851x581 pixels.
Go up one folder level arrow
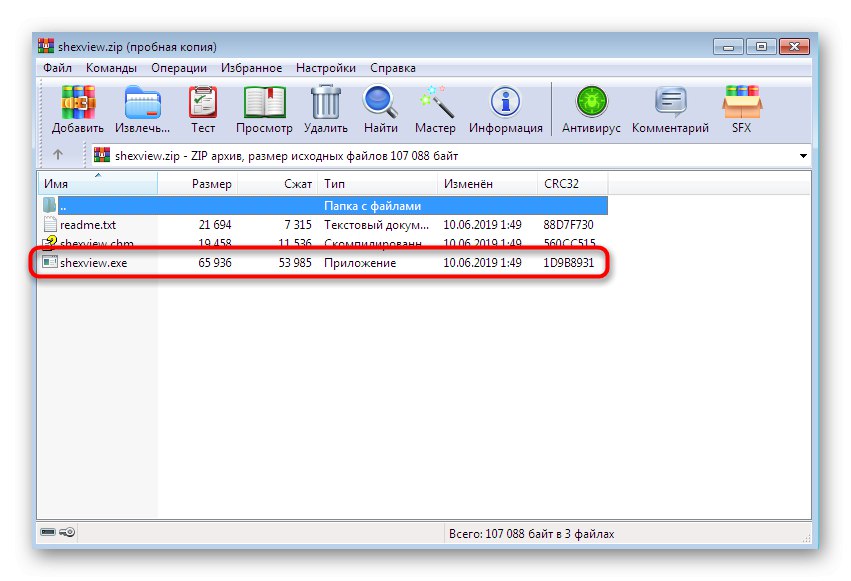point(58,155)
